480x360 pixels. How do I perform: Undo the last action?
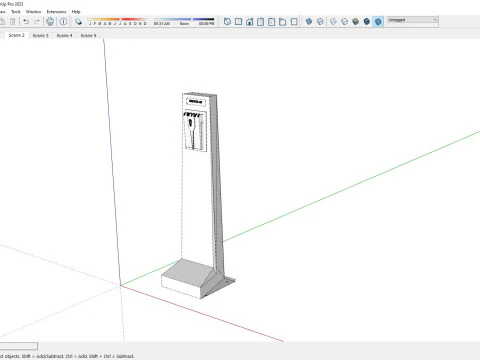point(26,22)
